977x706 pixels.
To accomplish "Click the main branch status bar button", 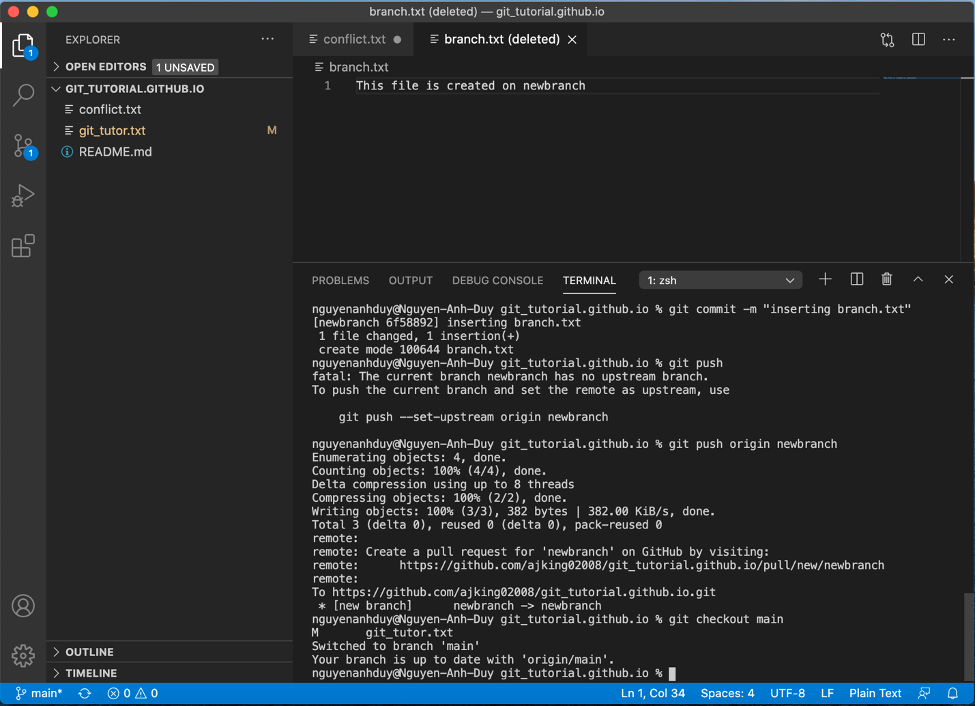I will pos(39,693).
